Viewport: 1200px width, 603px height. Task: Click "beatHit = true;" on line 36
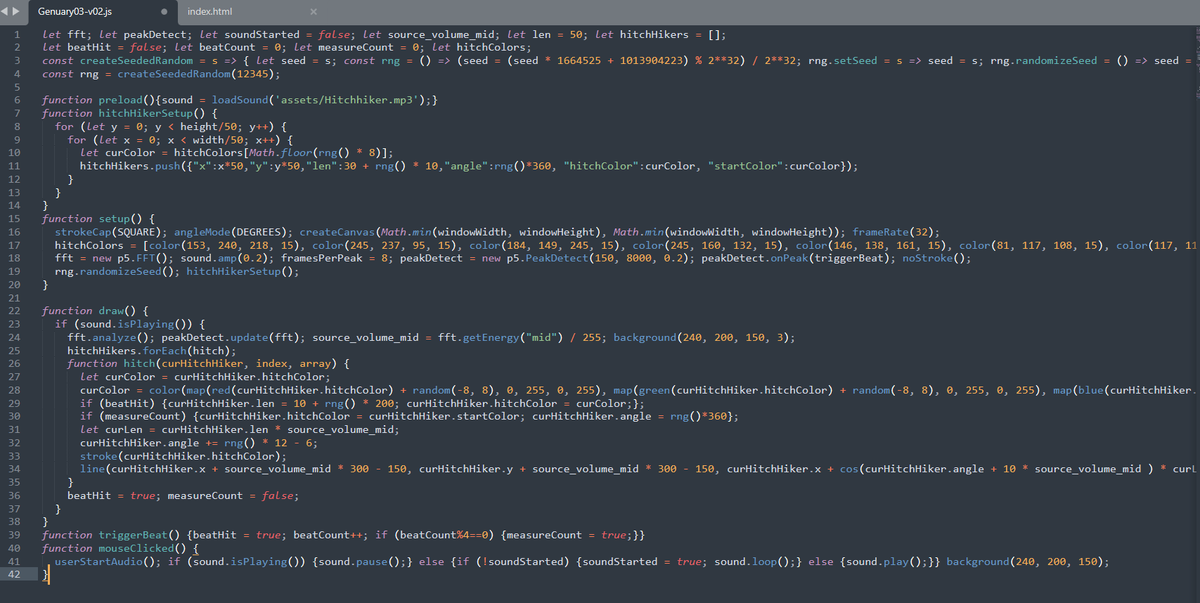pyautogui.click(x=114, y=495)
